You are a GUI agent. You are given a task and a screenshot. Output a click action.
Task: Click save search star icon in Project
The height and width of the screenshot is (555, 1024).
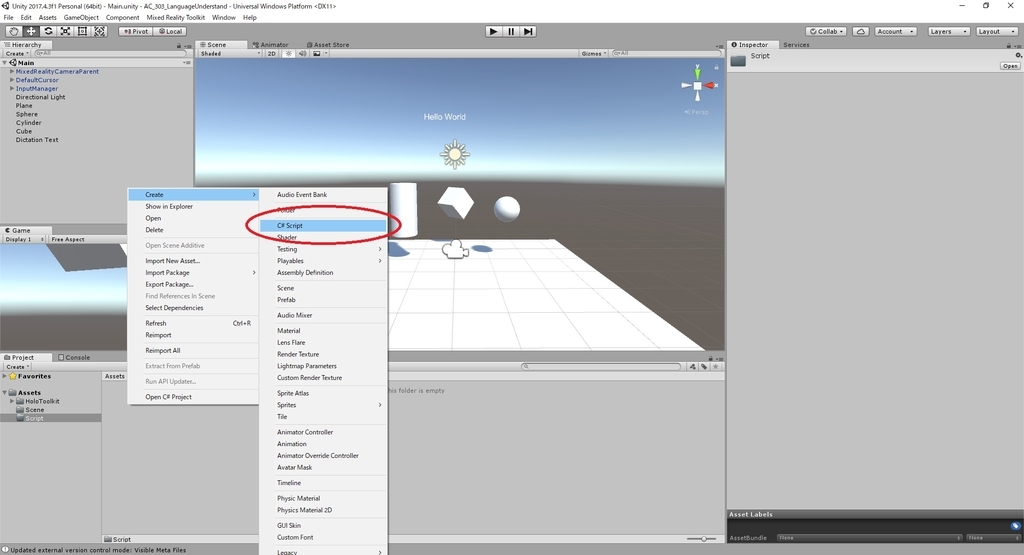tap(716, 367)
